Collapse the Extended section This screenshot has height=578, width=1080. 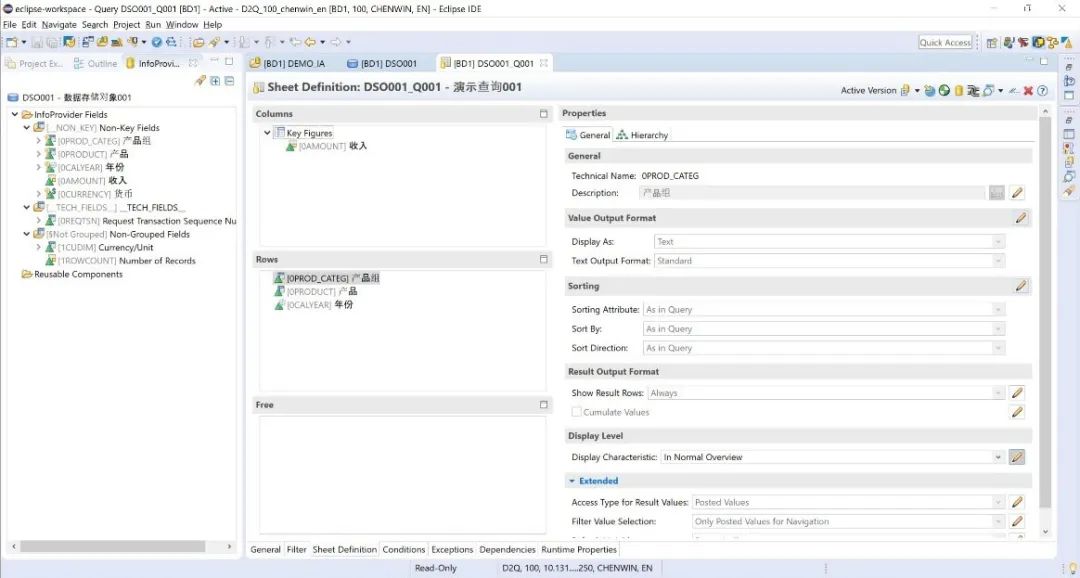[x=572, y=481]
